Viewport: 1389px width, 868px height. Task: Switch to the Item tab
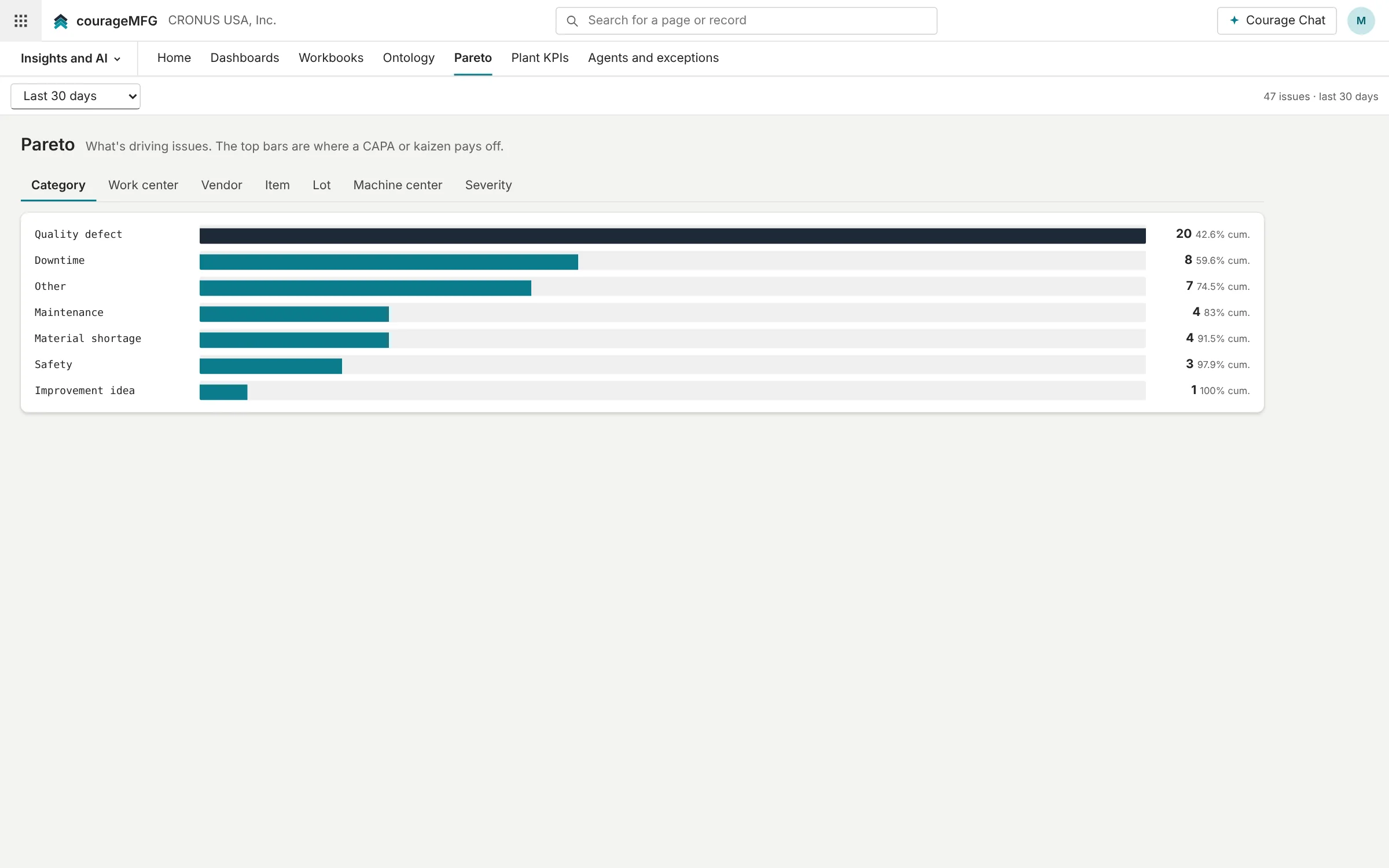[277, 185]
